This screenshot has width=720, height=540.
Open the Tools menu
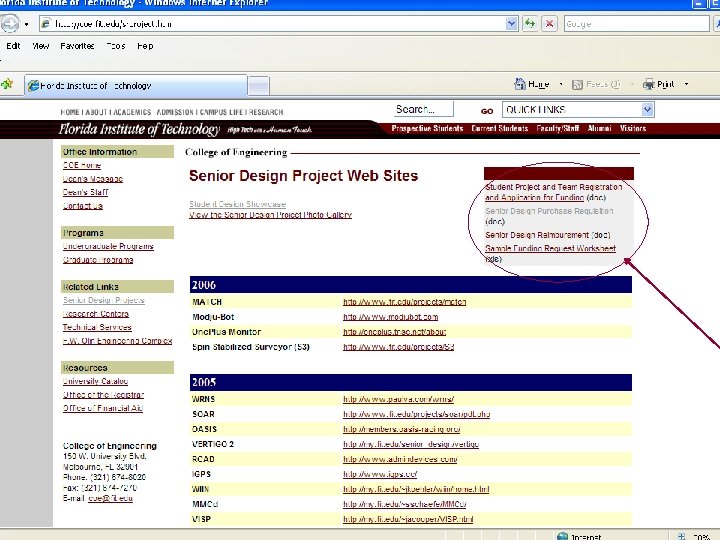pos(116,46)
